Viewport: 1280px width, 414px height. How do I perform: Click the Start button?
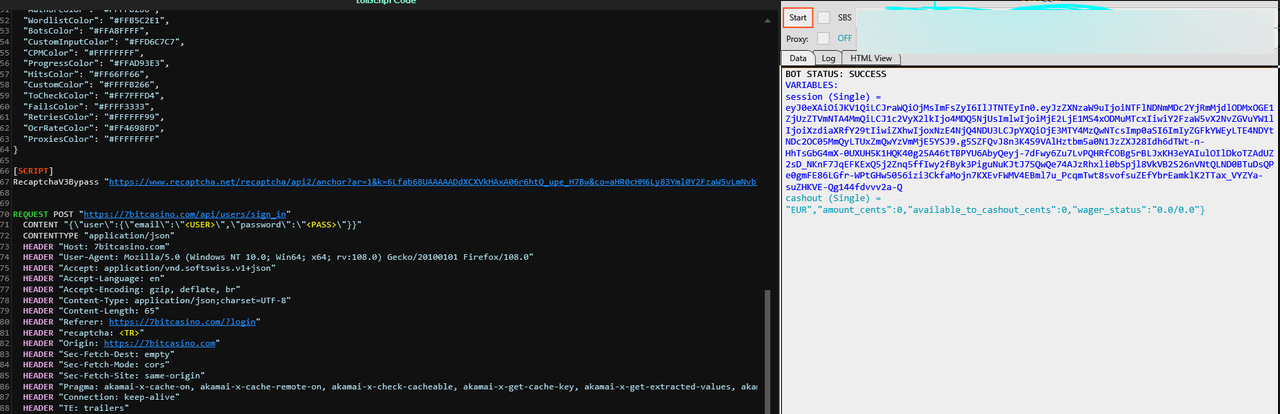[x=798, y=17]
